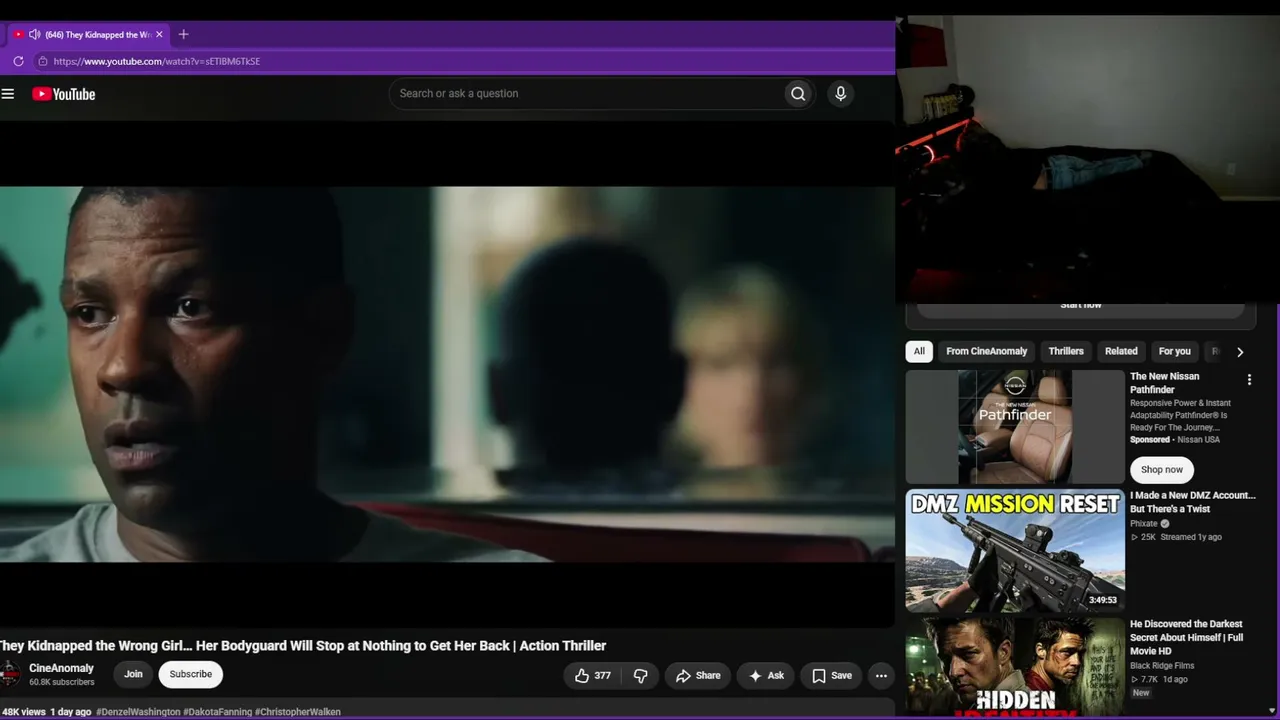Visit the Phixate channel link
Viewport: 1280px width, 720px height.
pyautogui.click(x=1144, y=523)
